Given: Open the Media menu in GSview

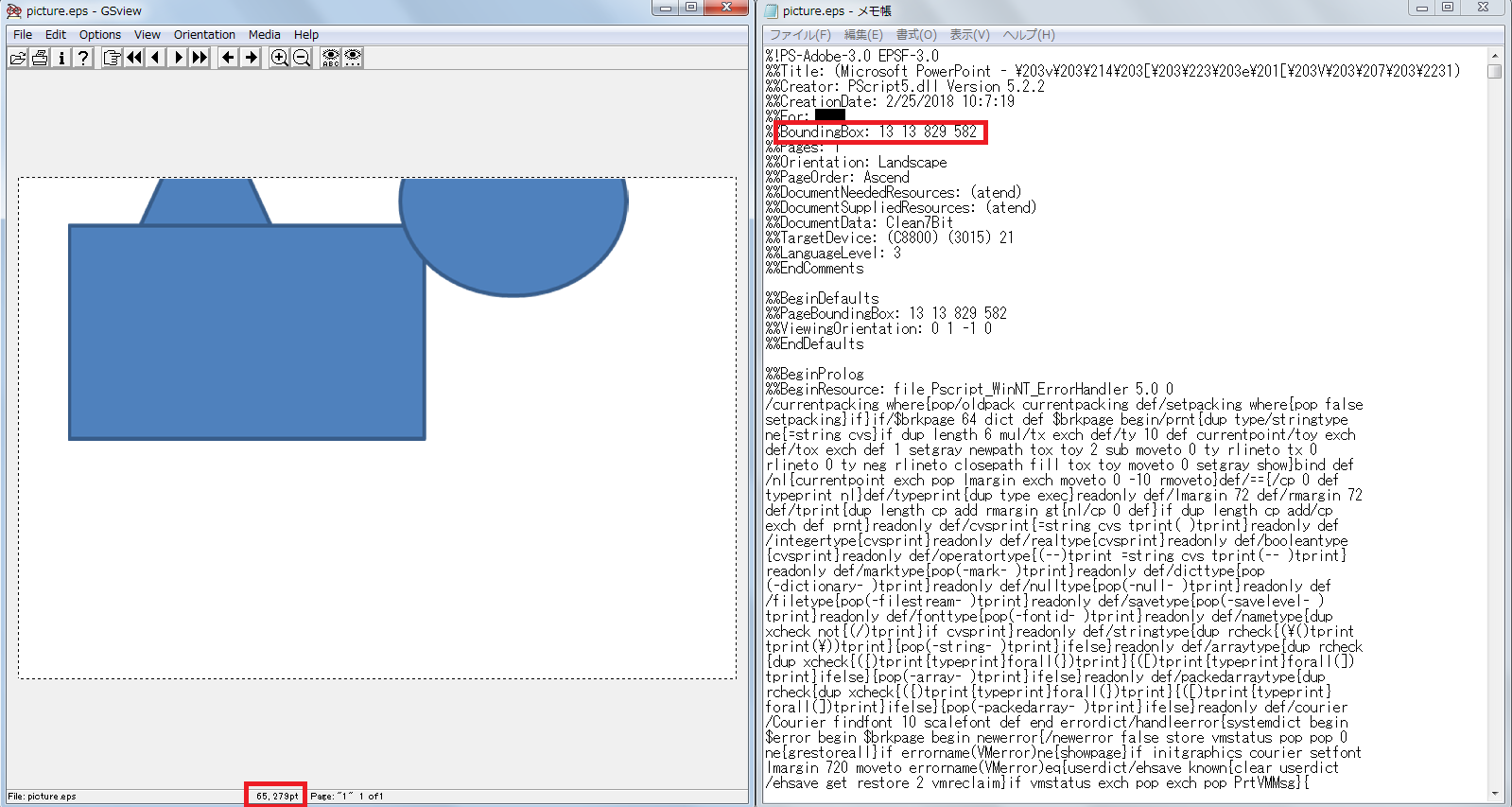Looking at the screenshot, I should [265, 34].
